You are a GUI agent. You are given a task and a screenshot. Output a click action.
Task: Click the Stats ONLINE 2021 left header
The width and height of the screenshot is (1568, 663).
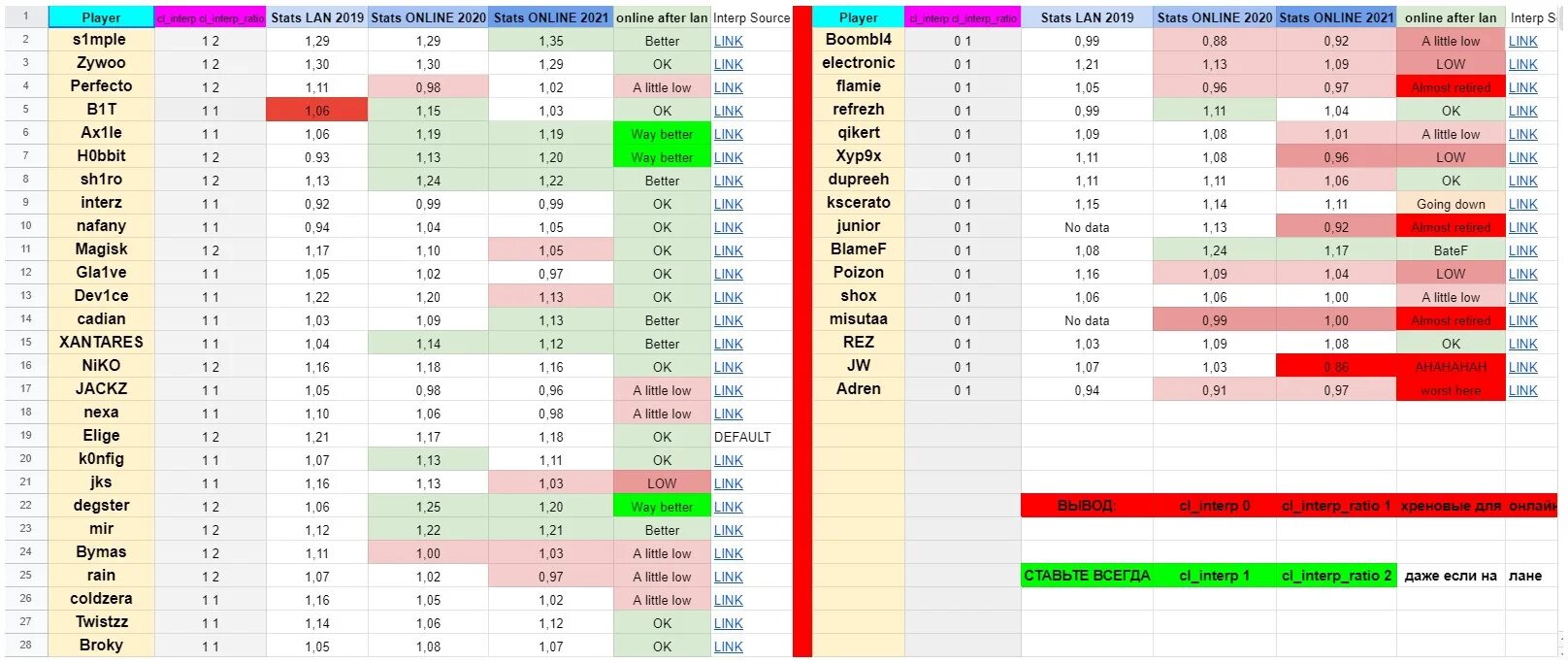pyautogui.click(x=551, y=17)
